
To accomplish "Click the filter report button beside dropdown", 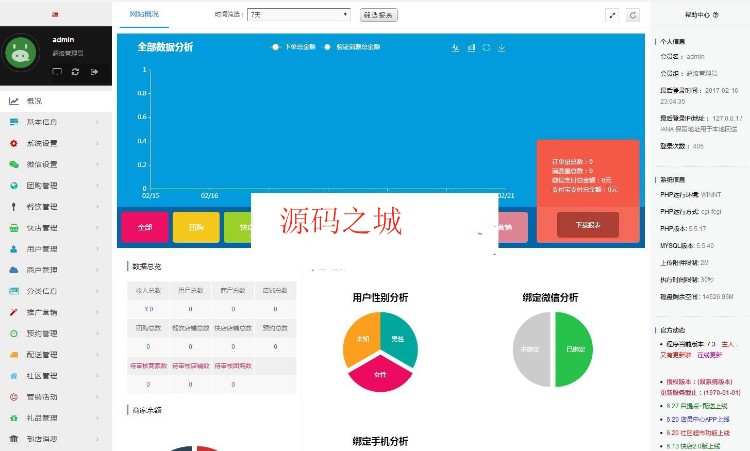I will 378,15.
